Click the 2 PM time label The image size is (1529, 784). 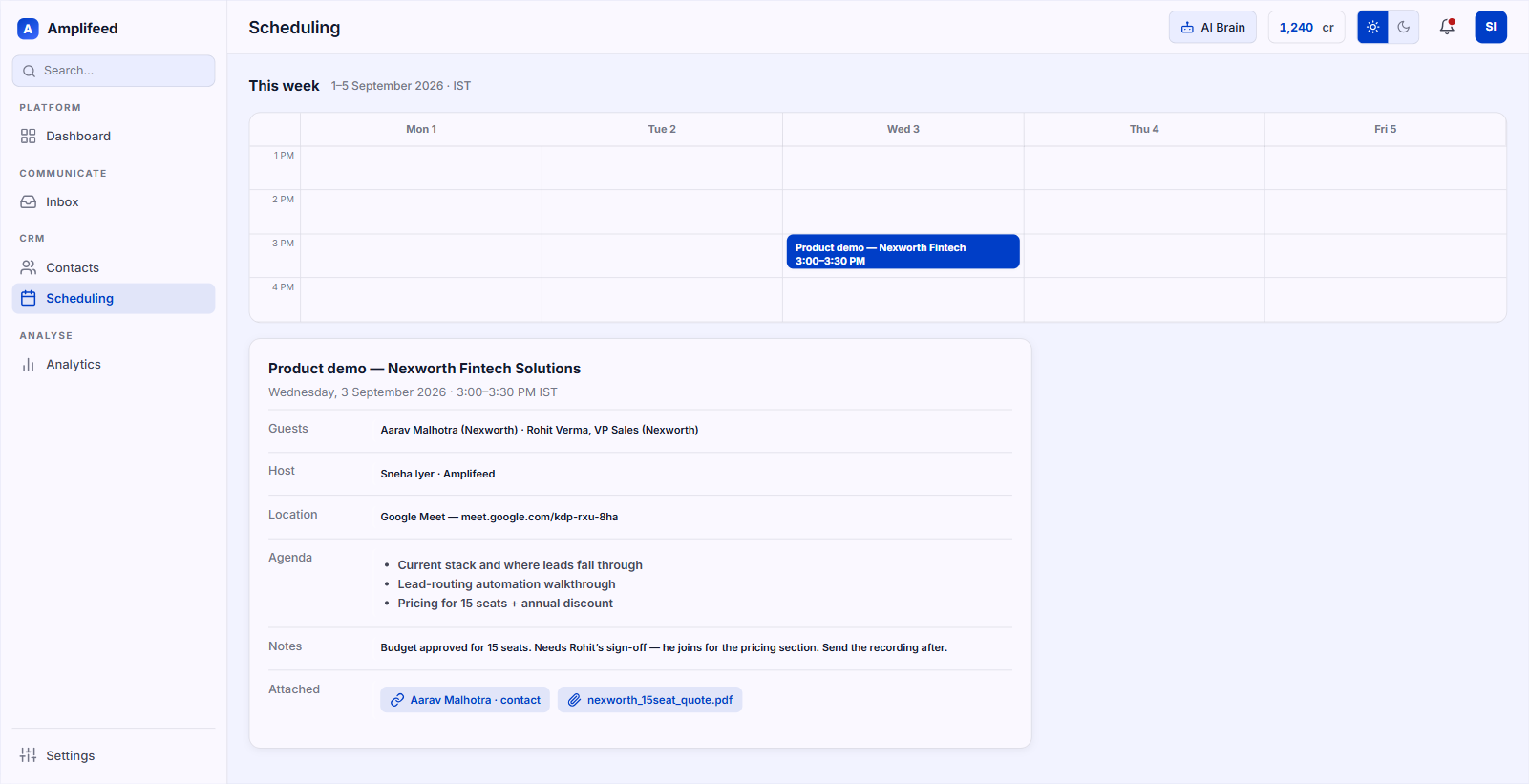coord(284,200)
